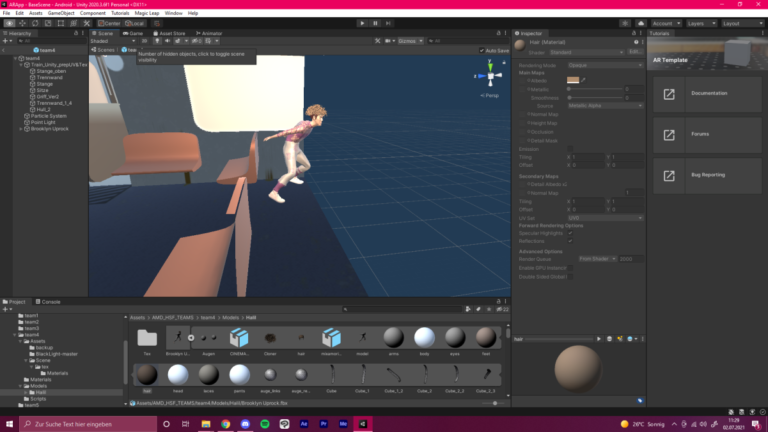The height and width of the screenshot is (432, 768).
Task: Toggle the Reflections checkbox
Action: tap(570, 241)
